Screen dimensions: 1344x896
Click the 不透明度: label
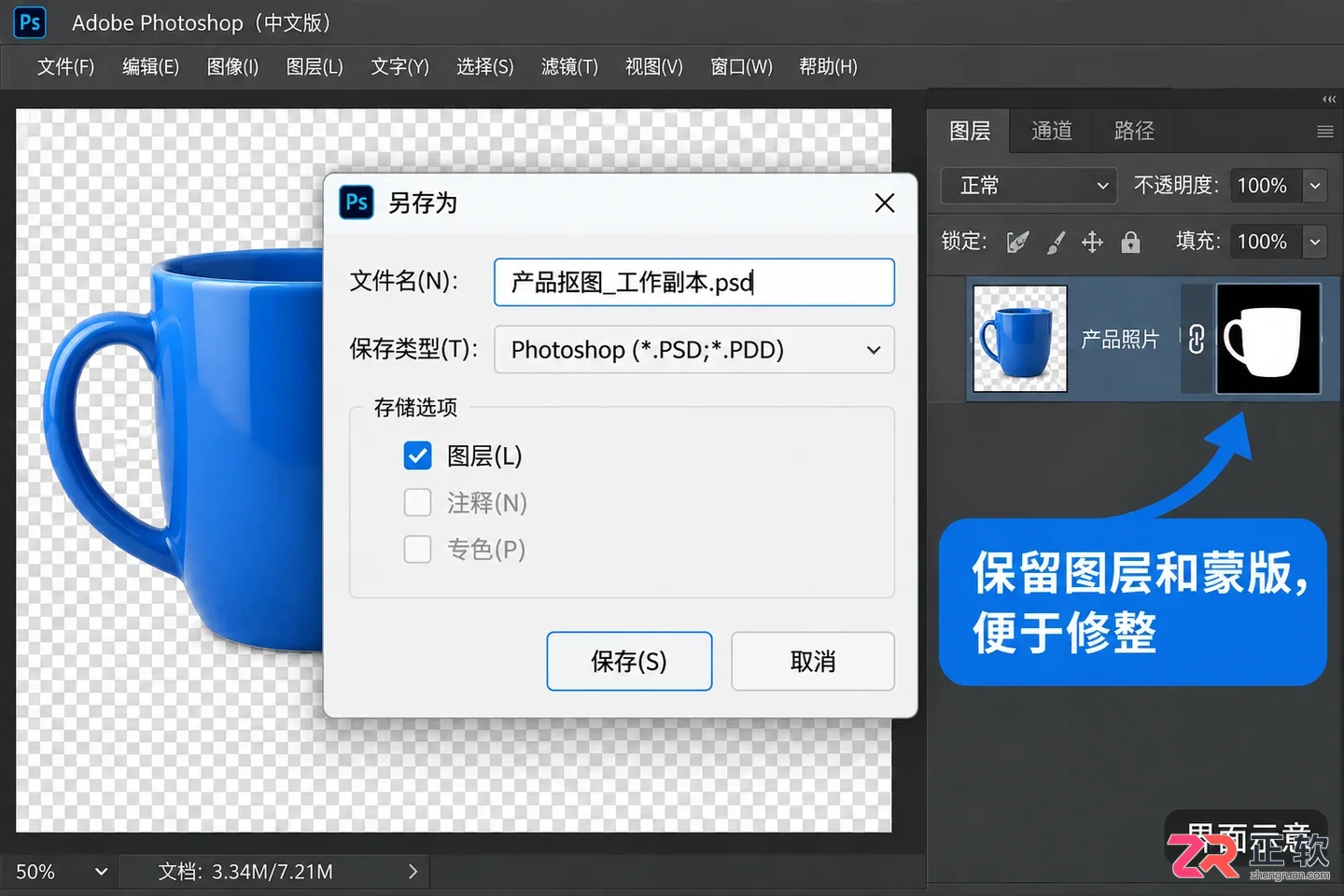click(1176, 186)
